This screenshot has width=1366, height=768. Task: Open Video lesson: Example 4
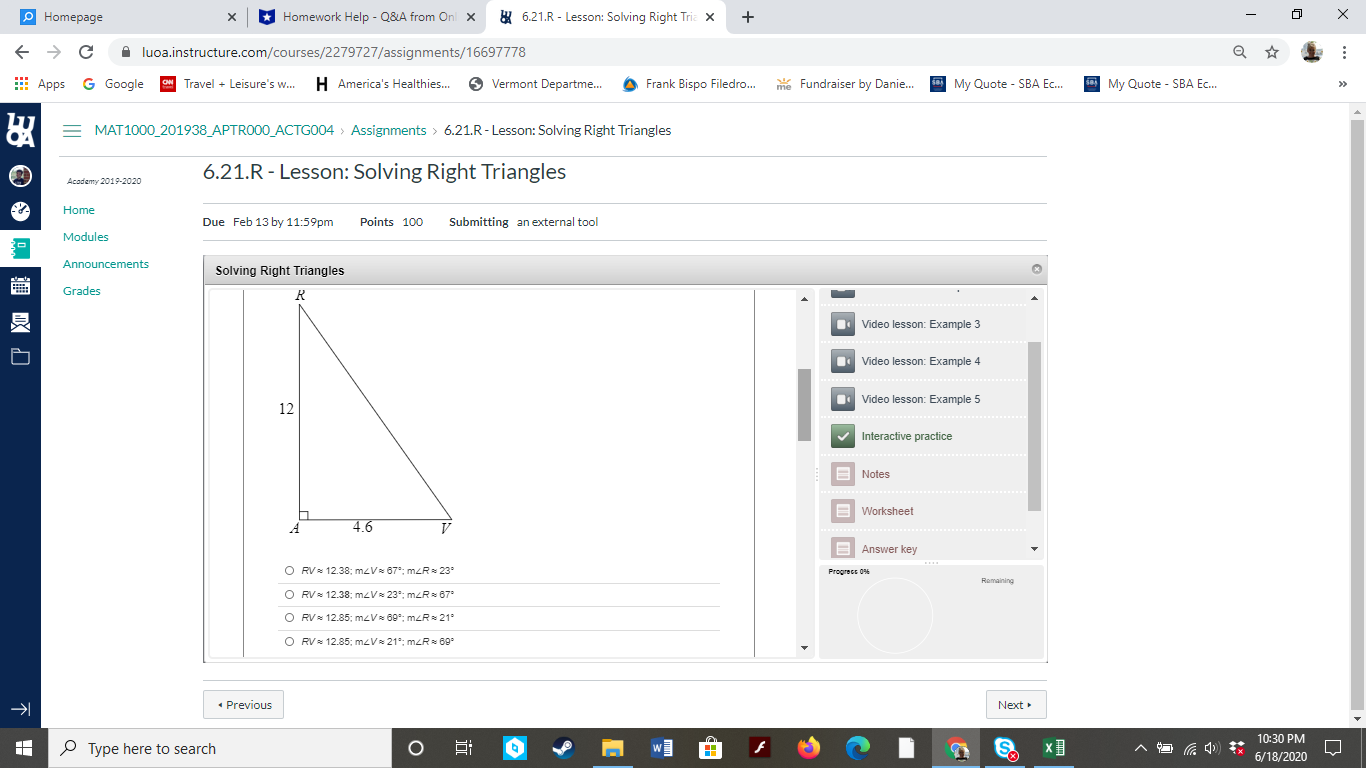click(x=923, y=361)
